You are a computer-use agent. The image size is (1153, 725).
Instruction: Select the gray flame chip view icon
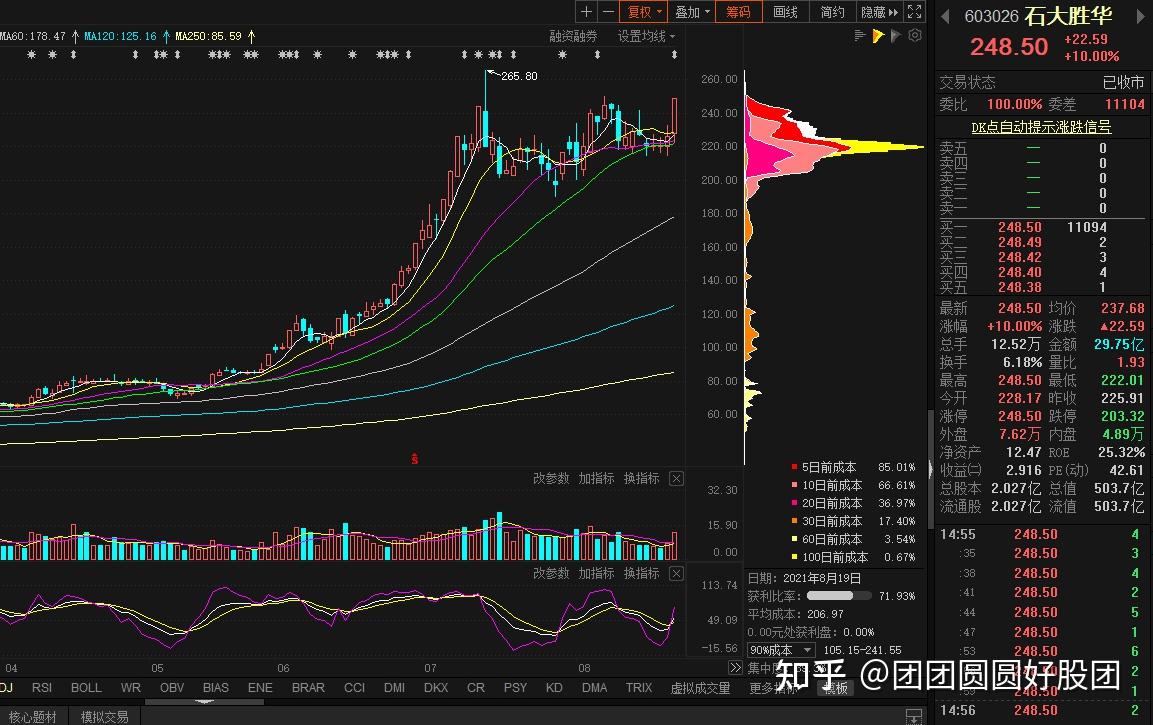[x=896, y=35]
